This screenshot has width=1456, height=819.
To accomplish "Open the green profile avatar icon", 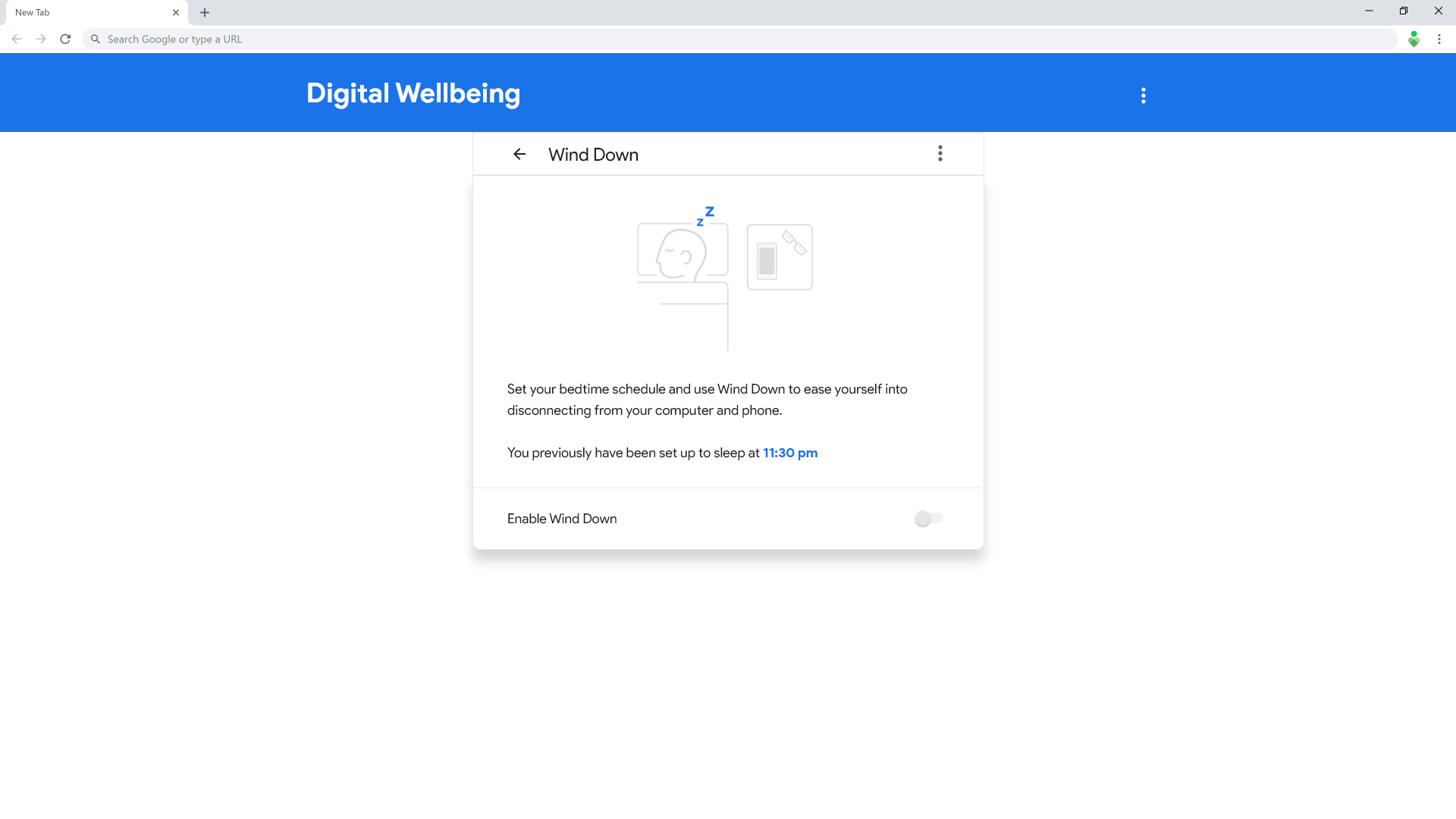I will 1414,39.
